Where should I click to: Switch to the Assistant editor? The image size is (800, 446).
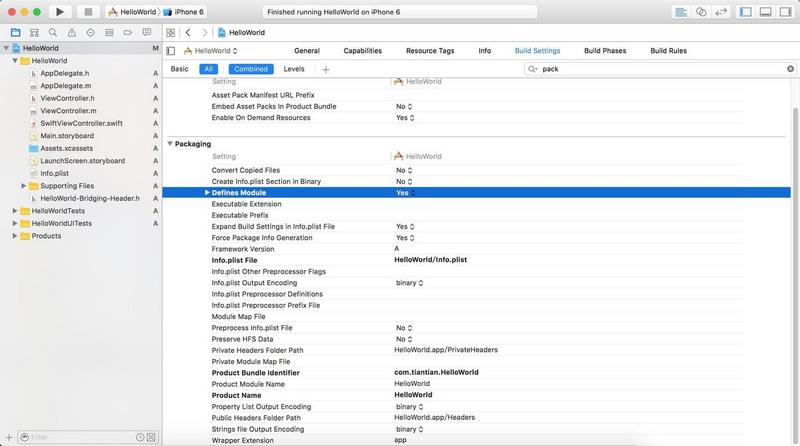pos(701,12)
